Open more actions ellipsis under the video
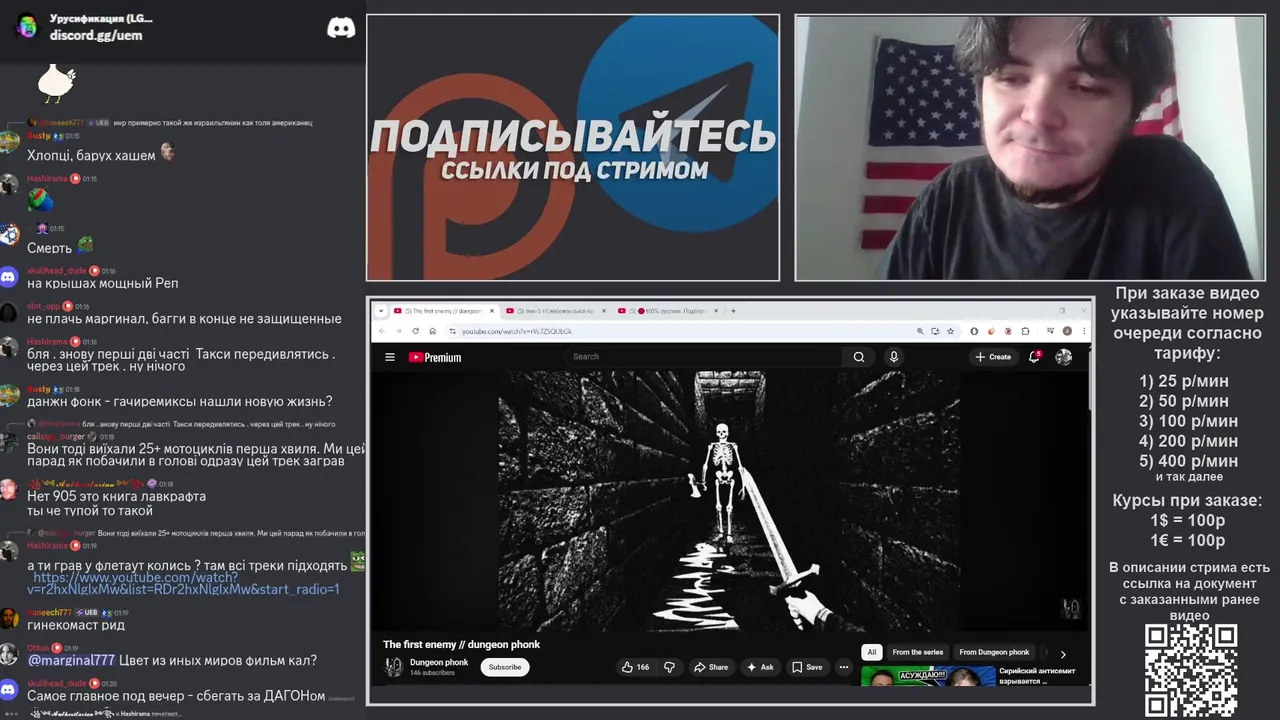The width and height of the screenshot is (1280, 720). point(844,667)
